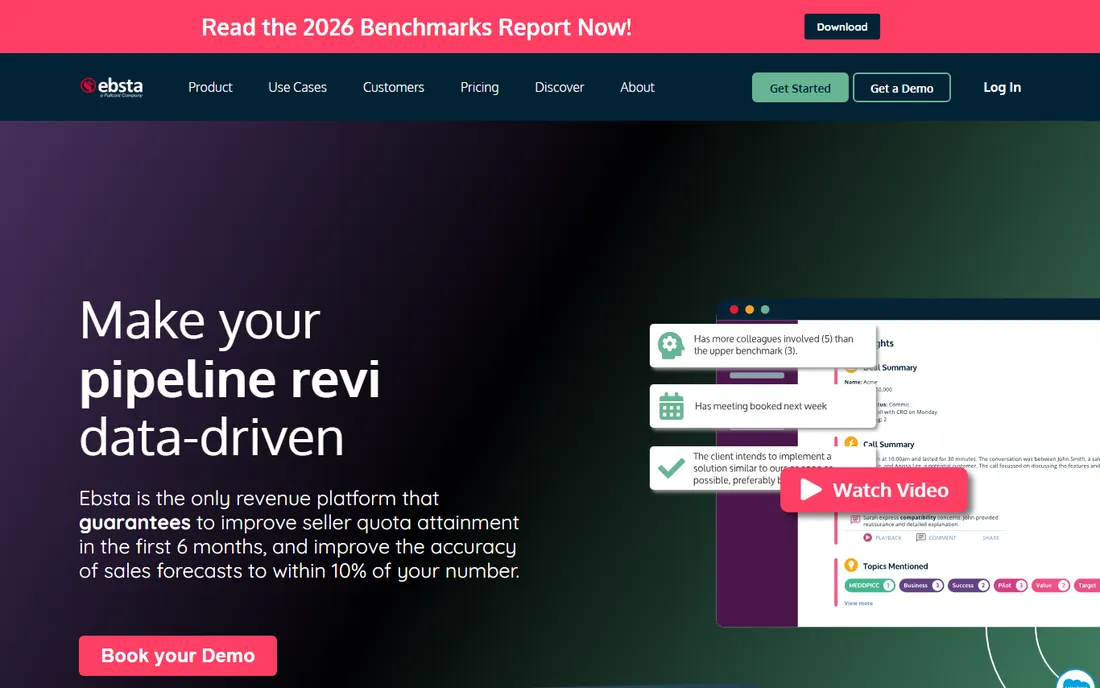Image resolution: width=1100 pixels, height=688 pixels.
Task: Open the Customers menu
Action: pyautogui.click(x=394, y=87)
